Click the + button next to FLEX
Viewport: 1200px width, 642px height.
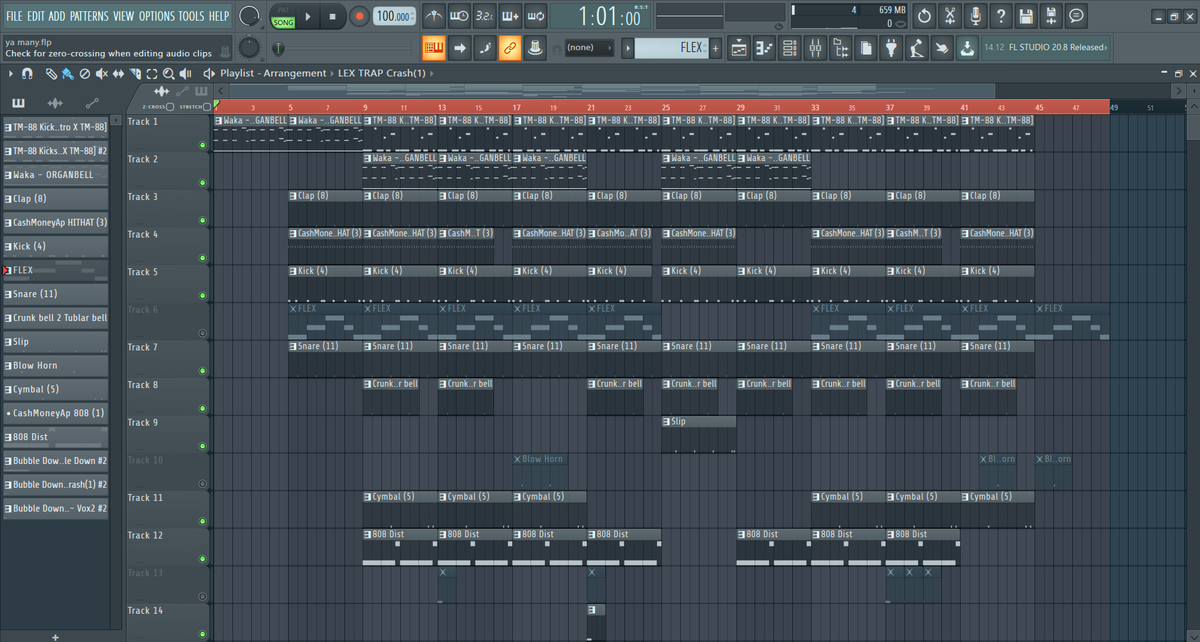point(715,47)
